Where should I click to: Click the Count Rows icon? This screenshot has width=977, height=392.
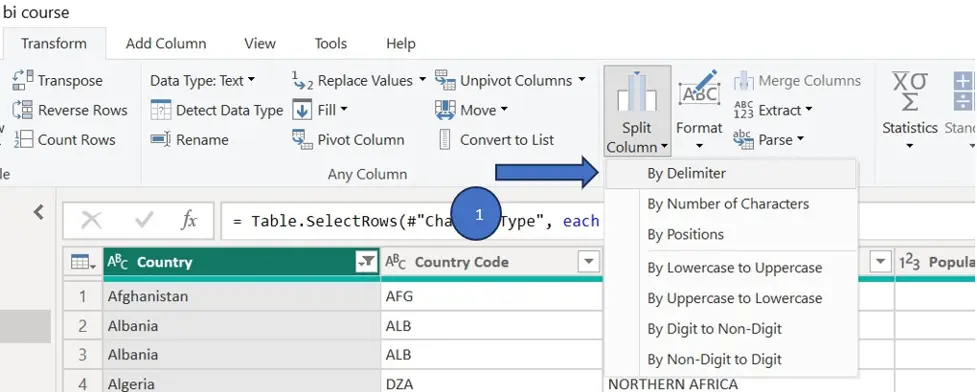pos(23,140)
